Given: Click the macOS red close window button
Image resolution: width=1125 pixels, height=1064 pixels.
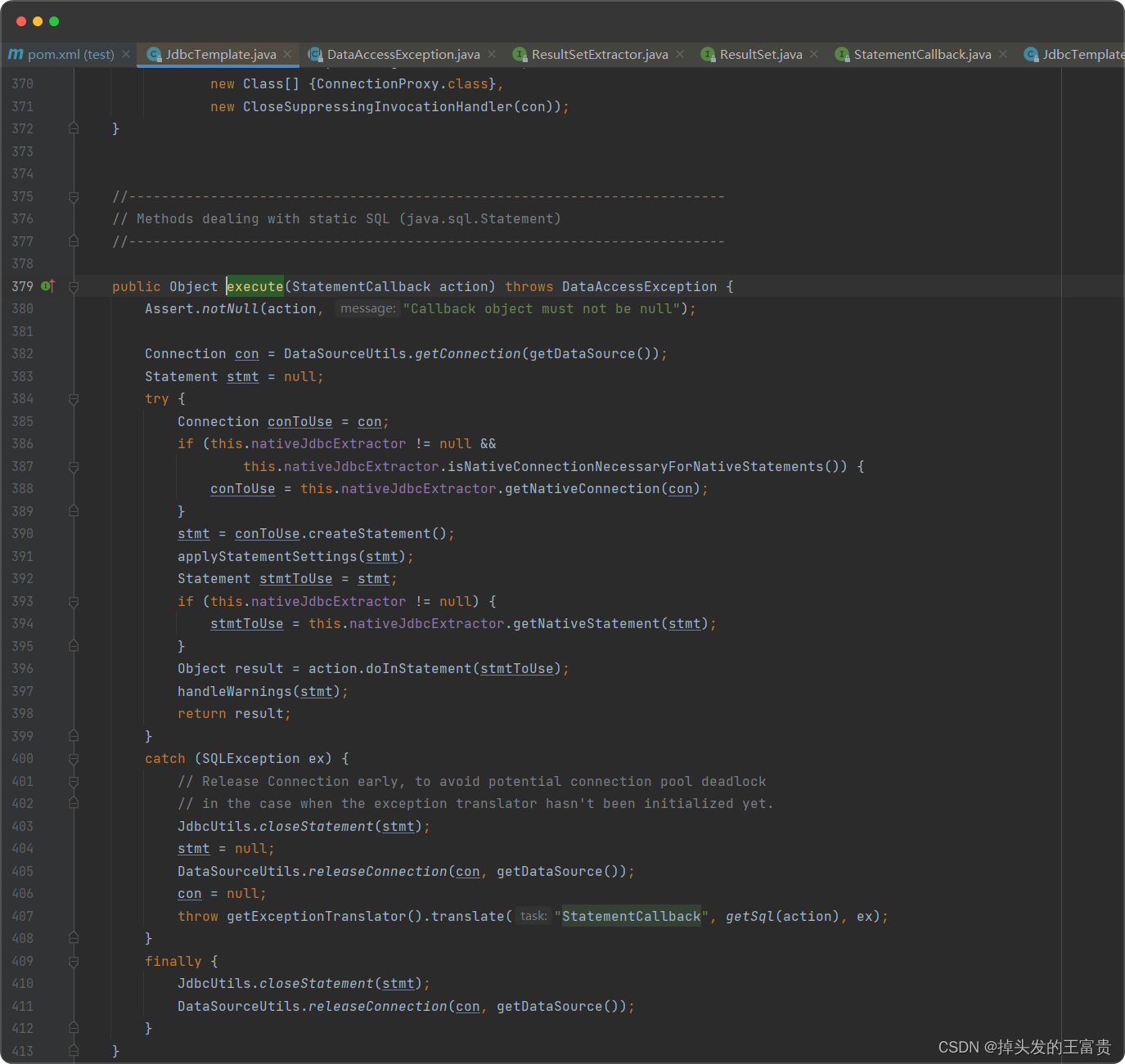Looking at the screenshot, I should pos(21,21).
